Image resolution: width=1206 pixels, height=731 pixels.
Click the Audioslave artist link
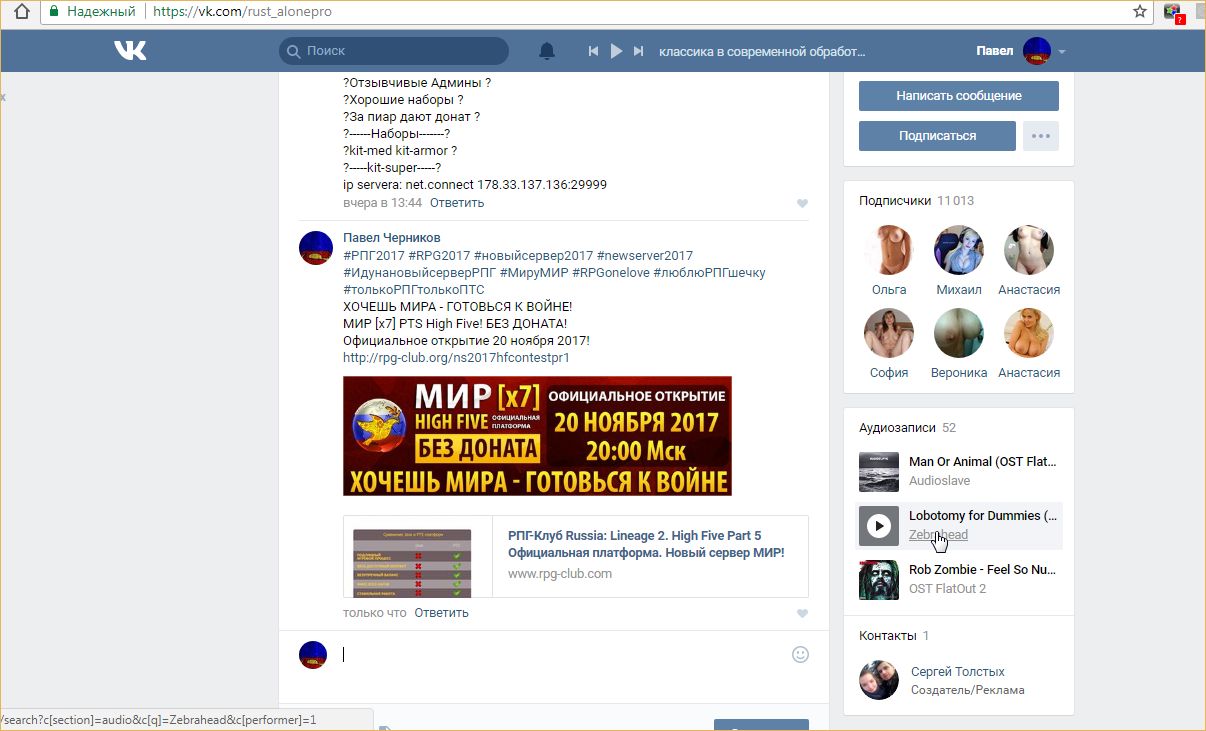pyautogui.click(x=939, y=481)
